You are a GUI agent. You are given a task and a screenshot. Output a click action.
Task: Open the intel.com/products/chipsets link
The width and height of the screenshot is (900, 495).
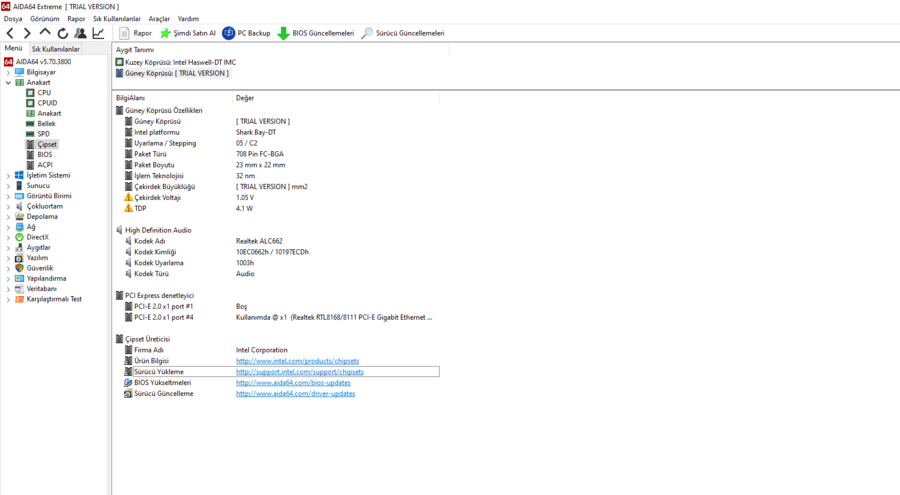(297, 361)
